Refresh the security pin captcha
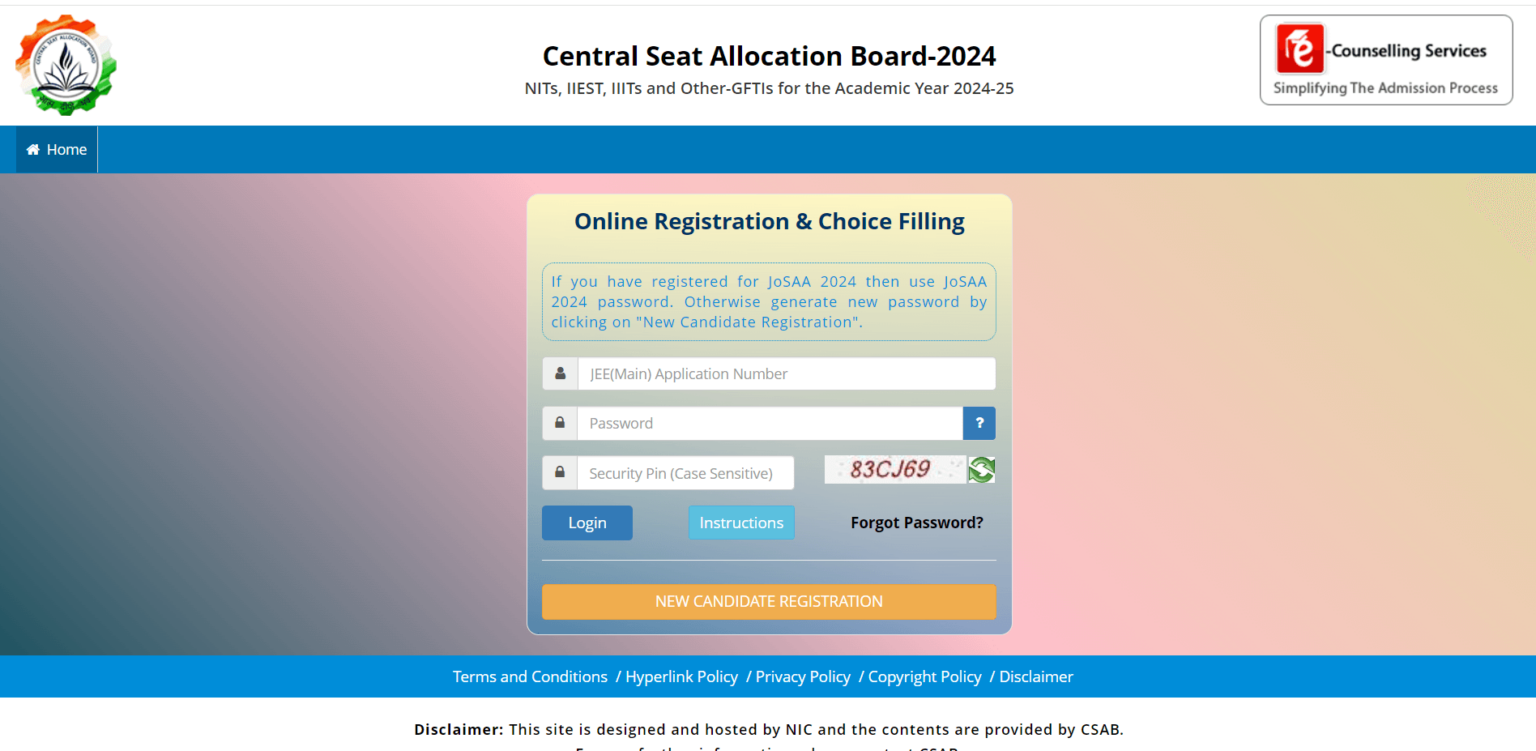The width and height of the screenshot is (1536, 751). coord(981,469)
